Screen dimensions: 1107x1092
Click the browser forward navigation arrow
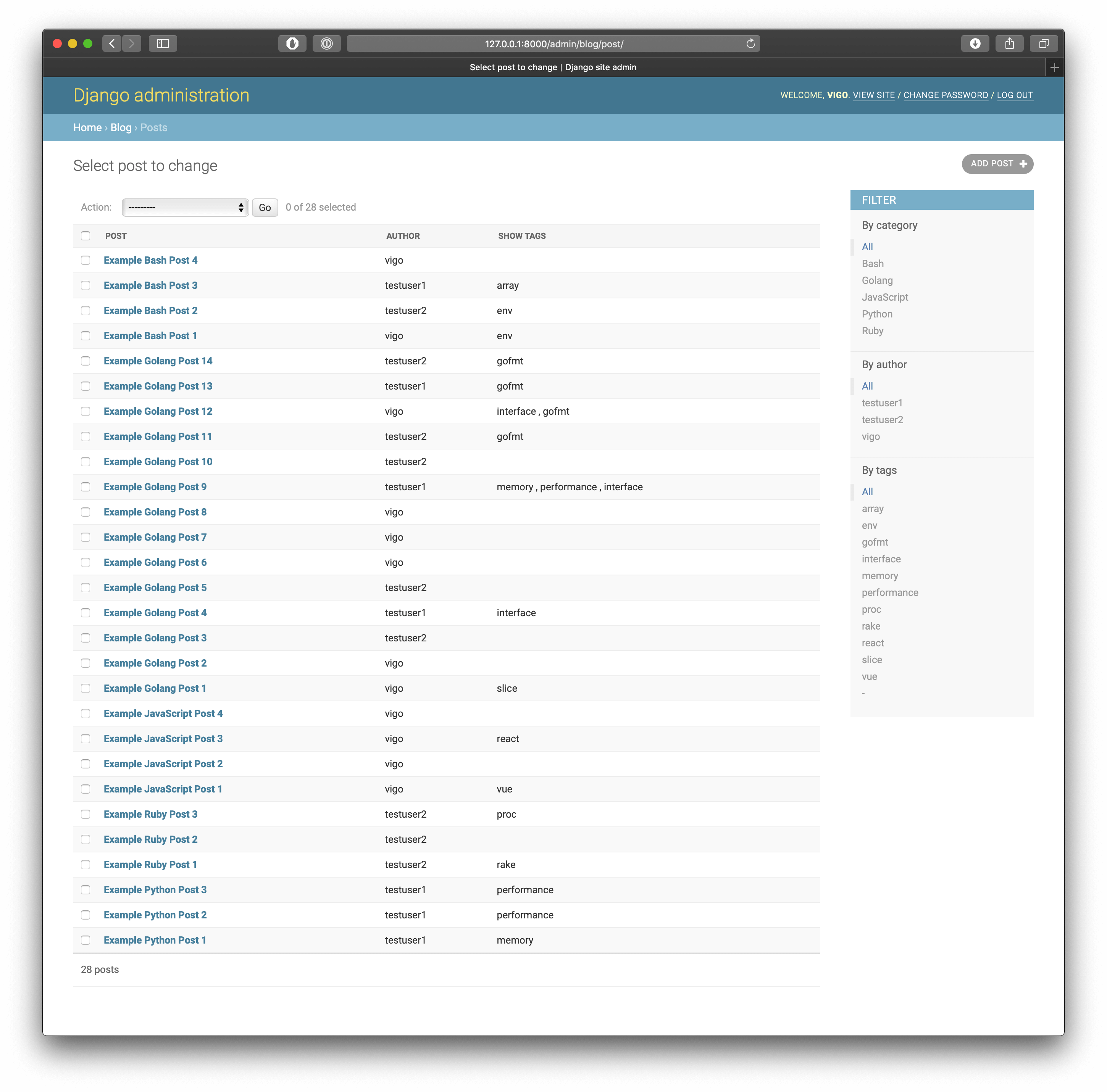point(132,43)
